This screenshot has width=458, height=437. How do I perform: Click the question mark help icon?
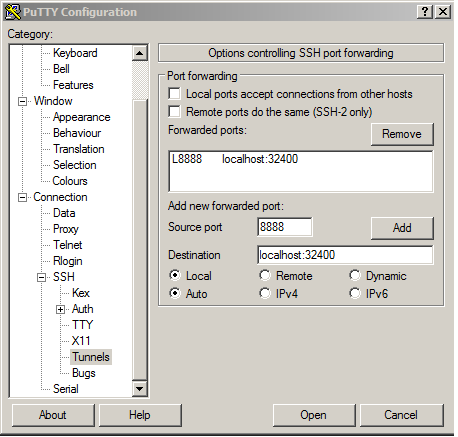425,12
